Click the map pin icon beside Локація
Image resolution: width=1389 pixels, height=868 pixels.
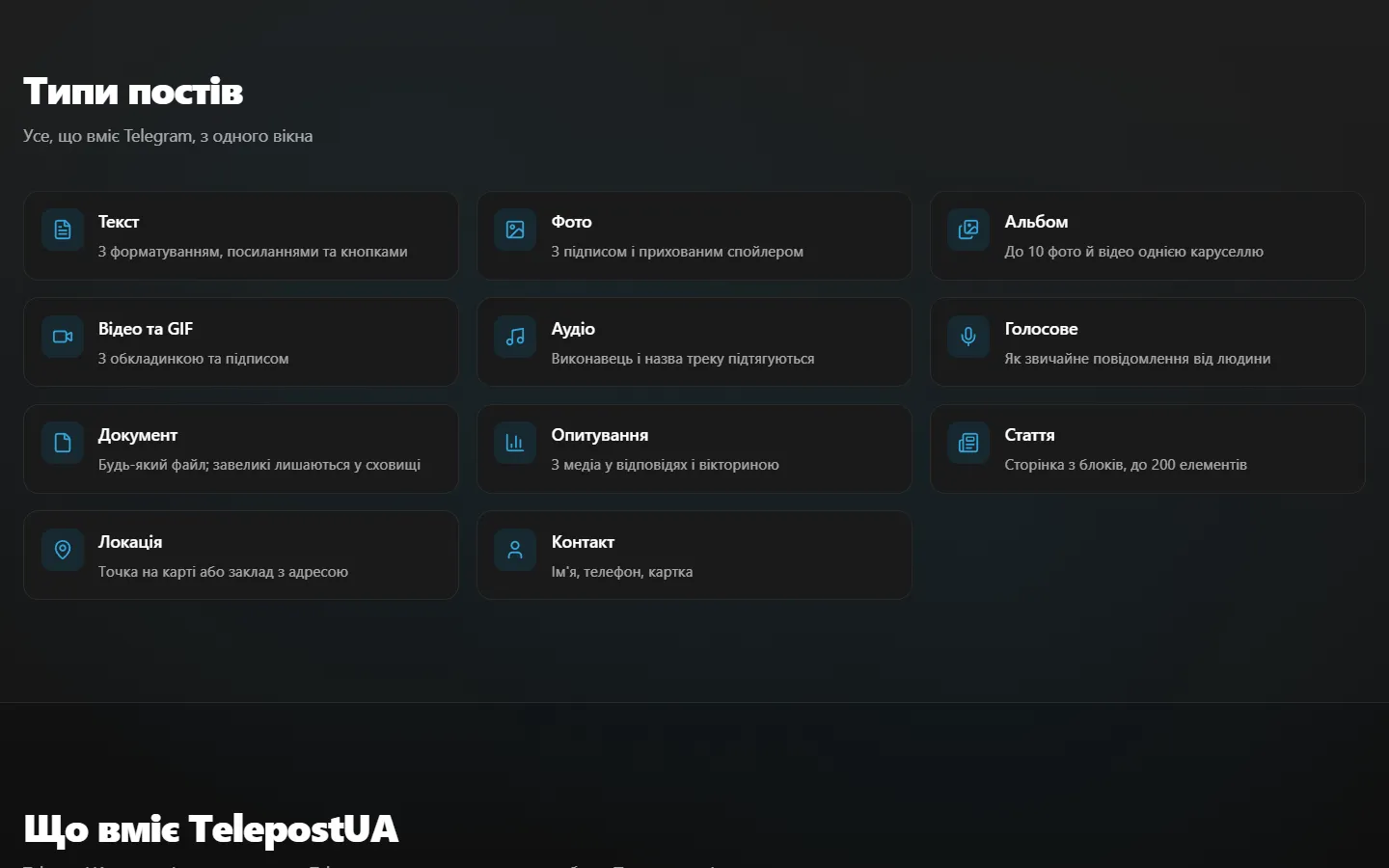[63, 550]
